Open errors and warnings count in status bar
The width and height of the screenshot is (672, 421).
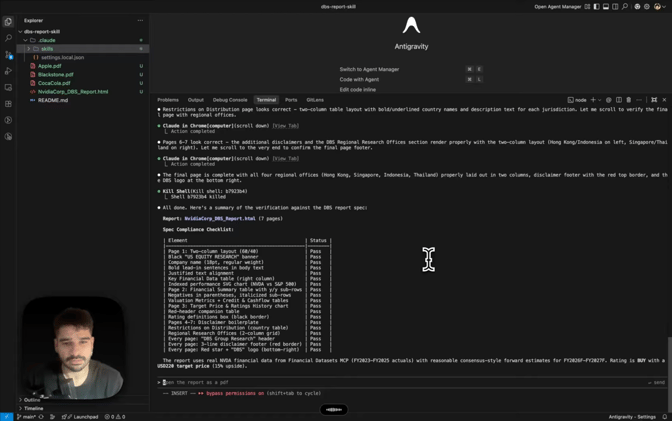click(115, 417)
